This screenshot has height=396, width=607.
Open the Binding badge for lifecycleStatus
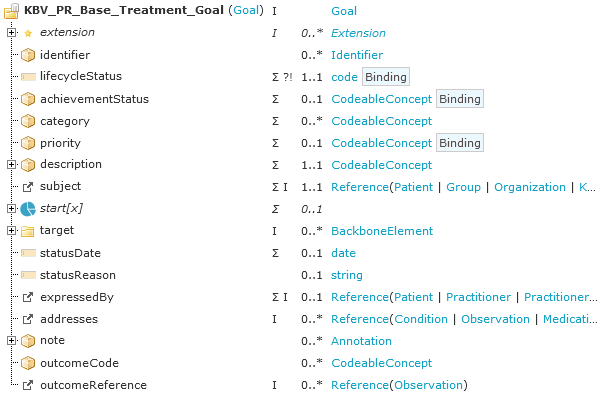(386, 77)
